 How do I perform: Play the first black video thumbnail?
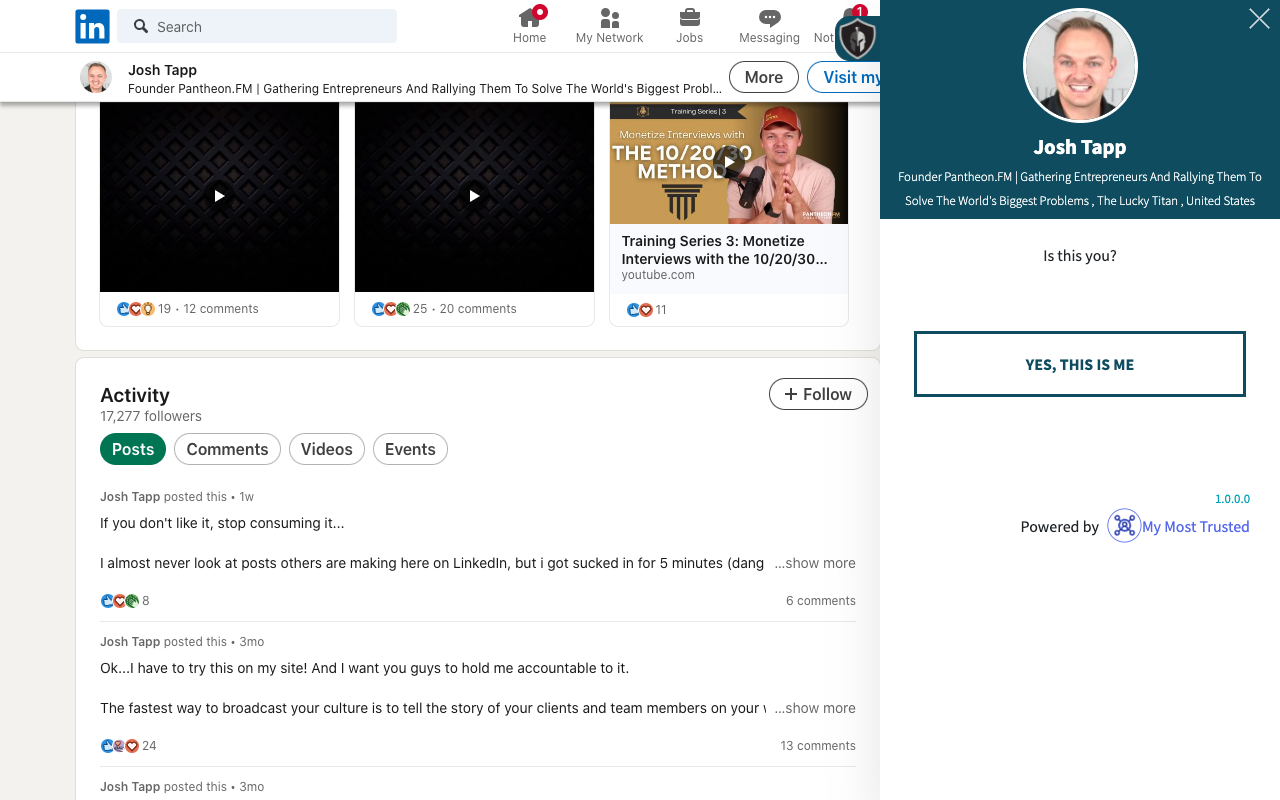click(219, 196)
